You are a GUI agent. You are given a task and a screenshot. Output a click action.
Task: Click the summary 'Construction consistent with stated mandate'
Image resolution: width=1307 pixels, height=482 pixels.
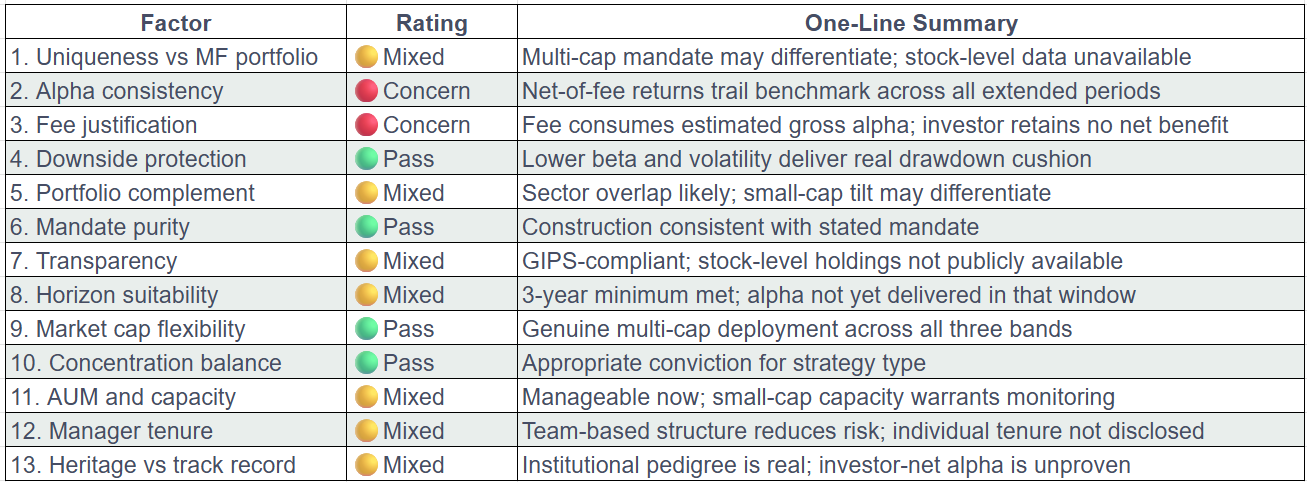pos(750,227)
